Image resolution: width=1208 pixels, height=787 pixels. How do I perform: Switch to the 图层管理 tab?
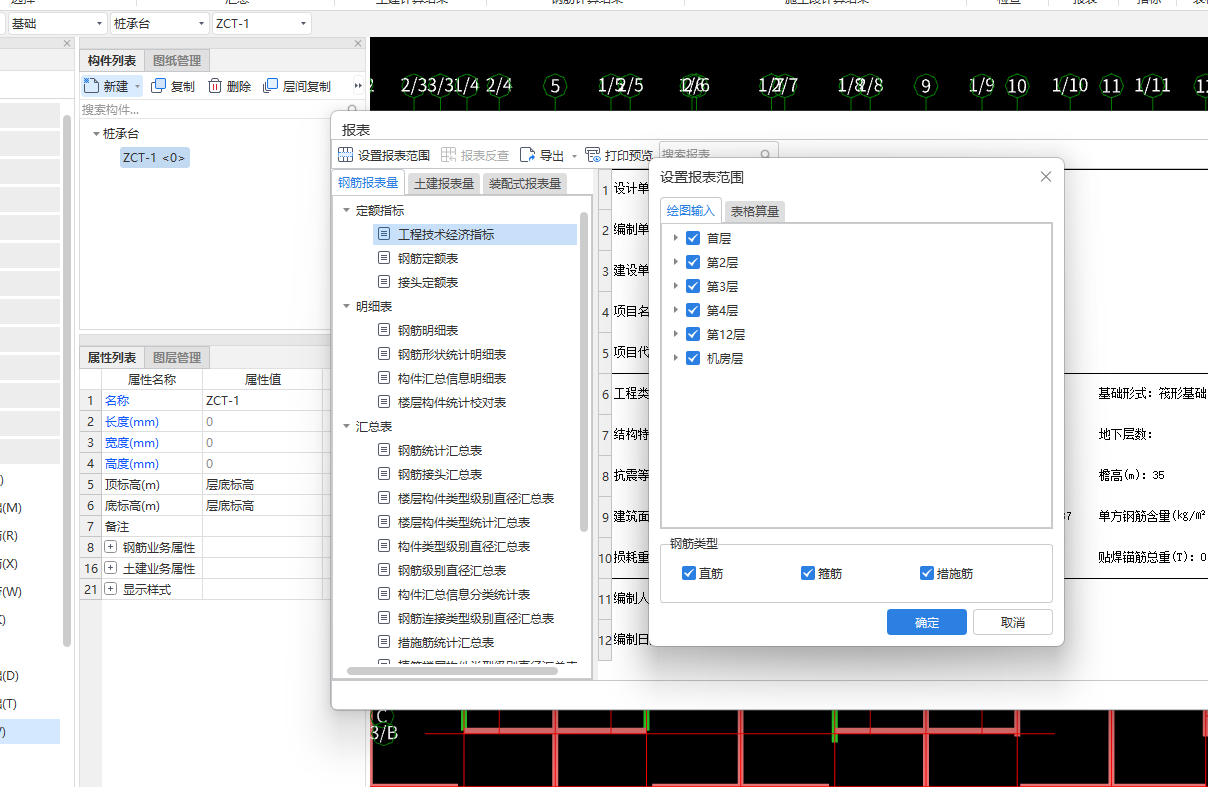pyautogui.click(x=176, y=357)
